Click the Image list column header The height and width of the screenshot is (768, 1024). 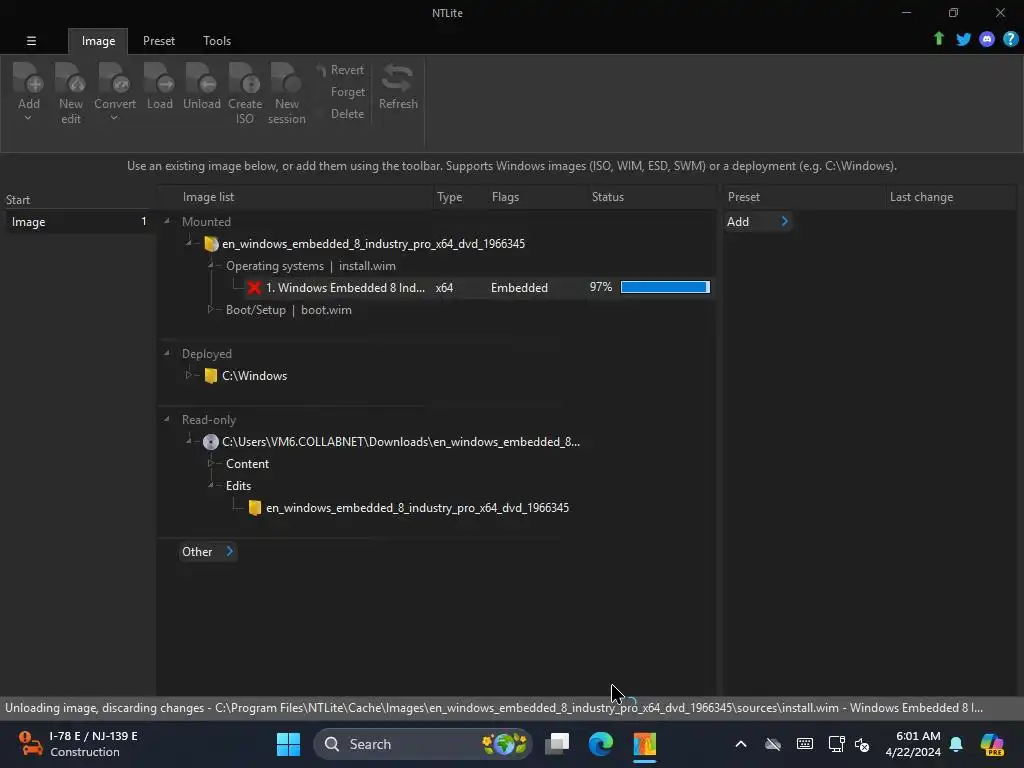pos(208,197)
